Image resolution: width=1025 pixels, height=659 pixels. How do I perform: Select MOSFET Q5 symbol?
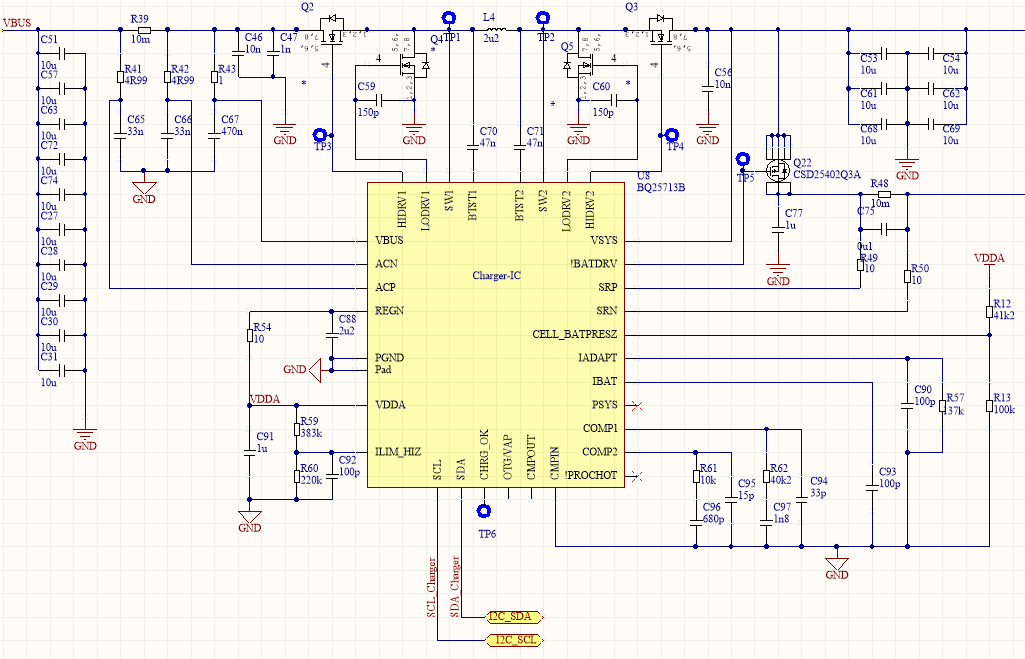coord(580,65)
